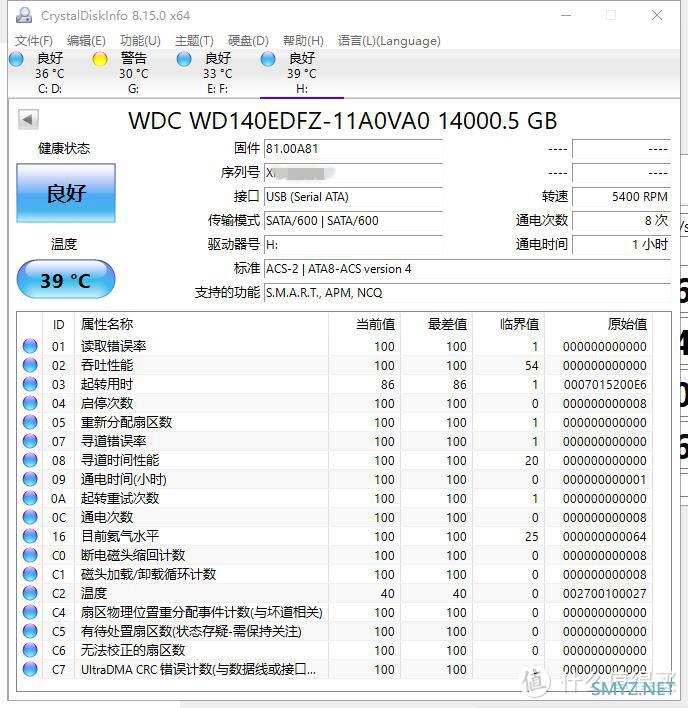Click the blurred 序列号 serial number field
The height and width of the screenshot is (708, 688).
click(353, 172)
